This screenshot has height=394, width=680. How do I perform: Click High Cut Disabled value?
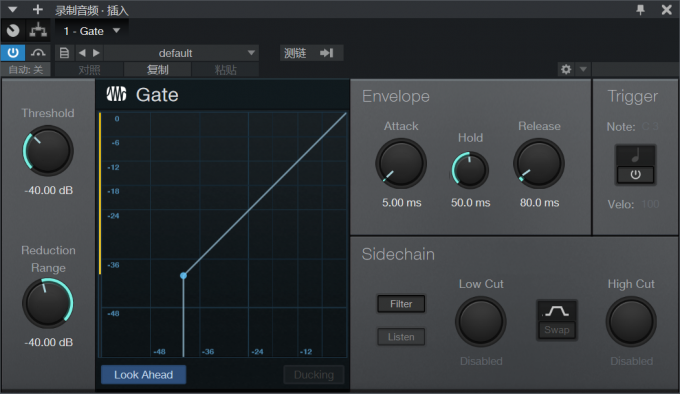[x=631, y=361]
